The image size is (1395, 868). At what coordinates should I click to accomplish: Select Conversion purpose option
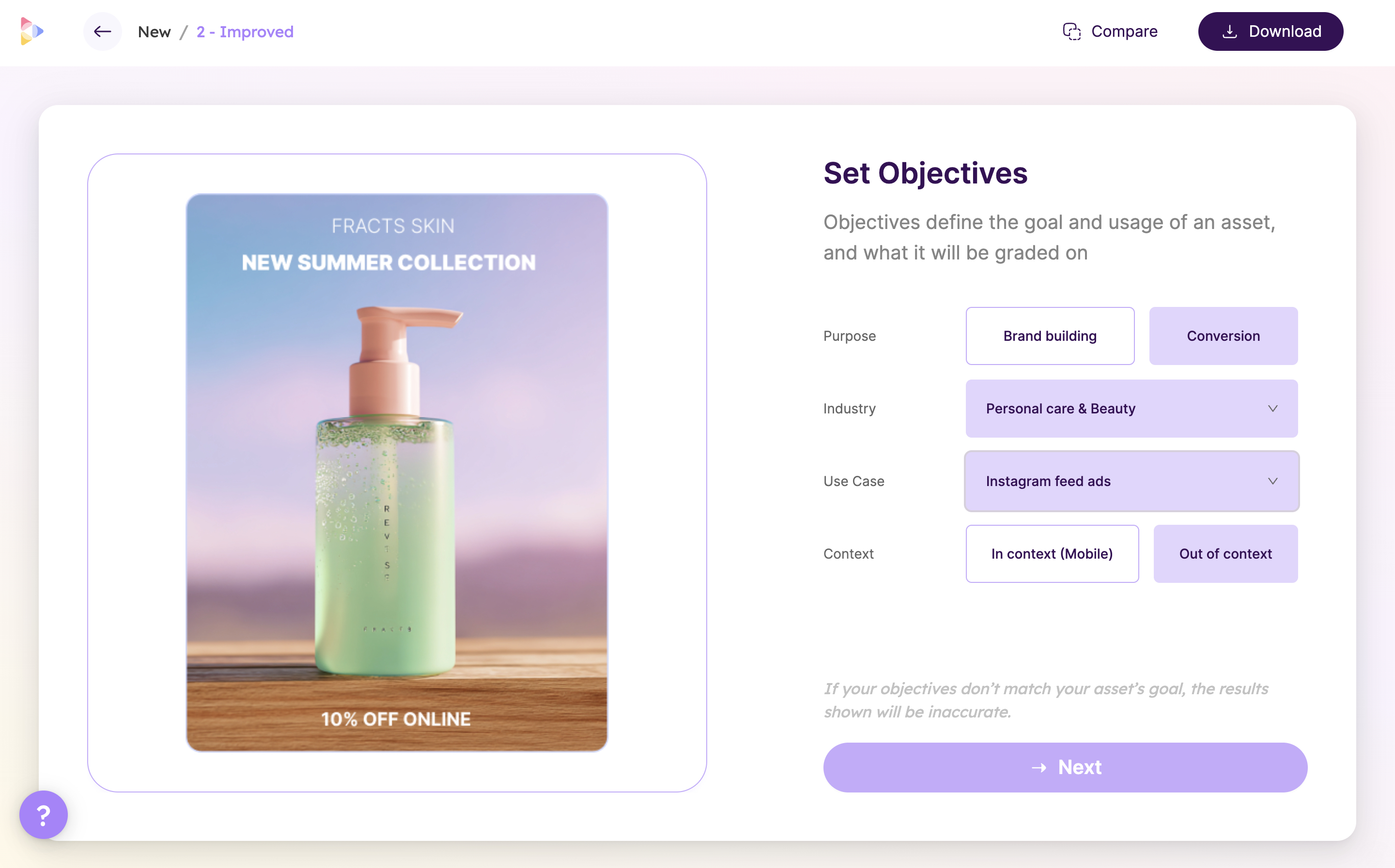(1223, 336)
